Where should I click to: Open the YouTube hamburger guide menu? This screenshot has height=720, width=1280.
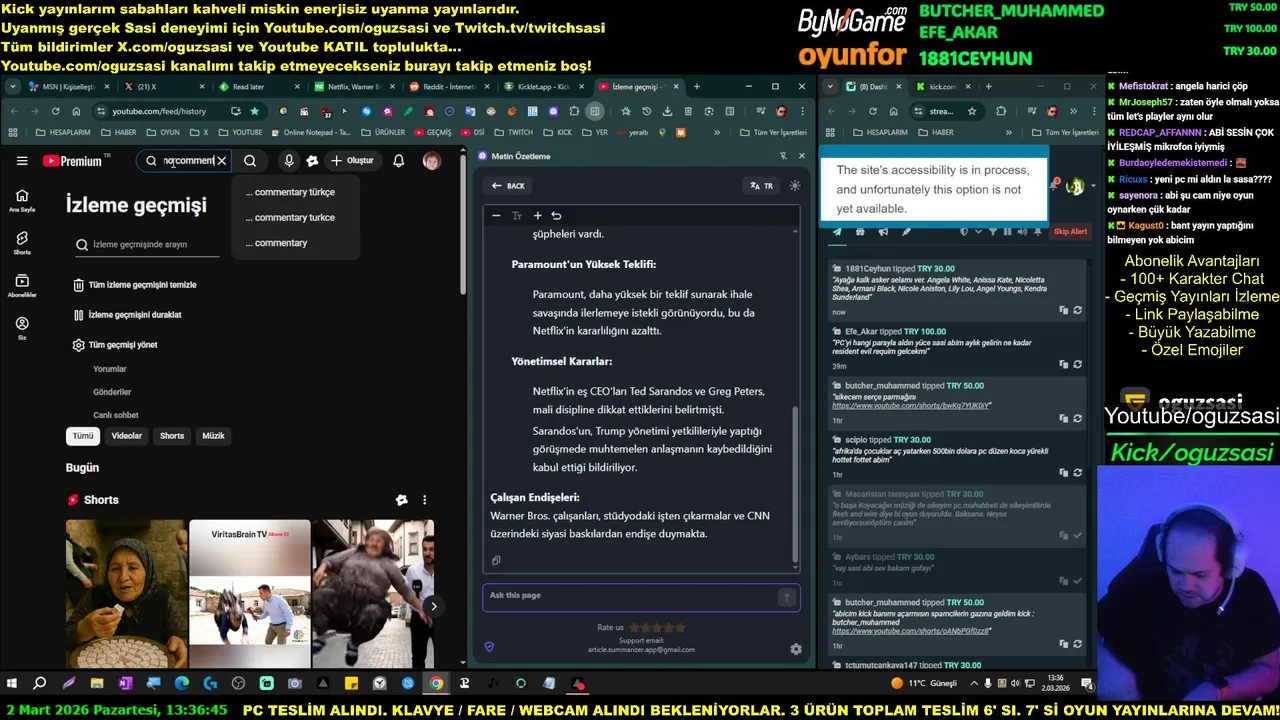point(22,161)
